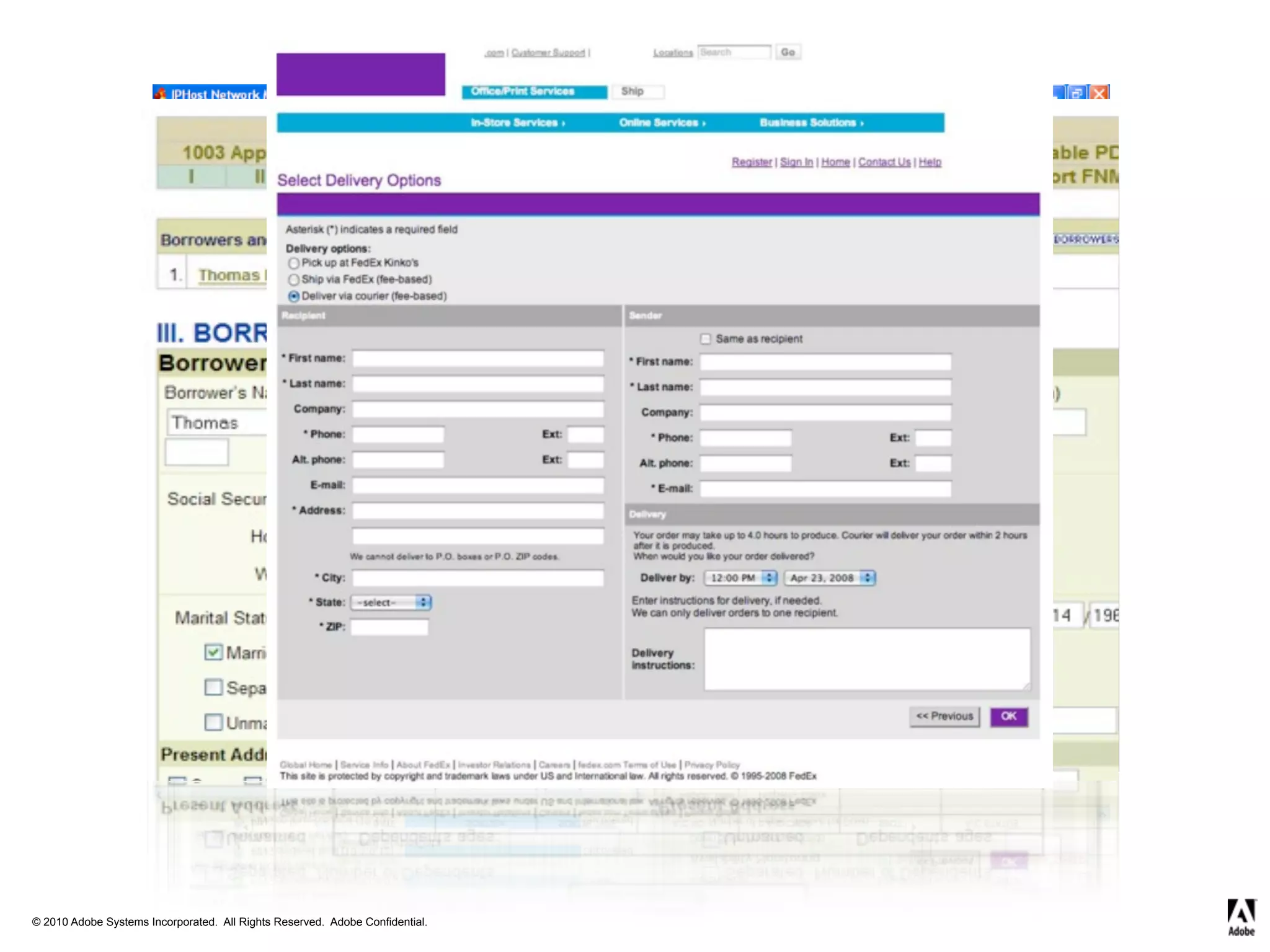The height and width of the screenshot is (952, 1270).
Task: Click the recipient ZIP field
Action: pyautogui.click(x=389, y=628)
